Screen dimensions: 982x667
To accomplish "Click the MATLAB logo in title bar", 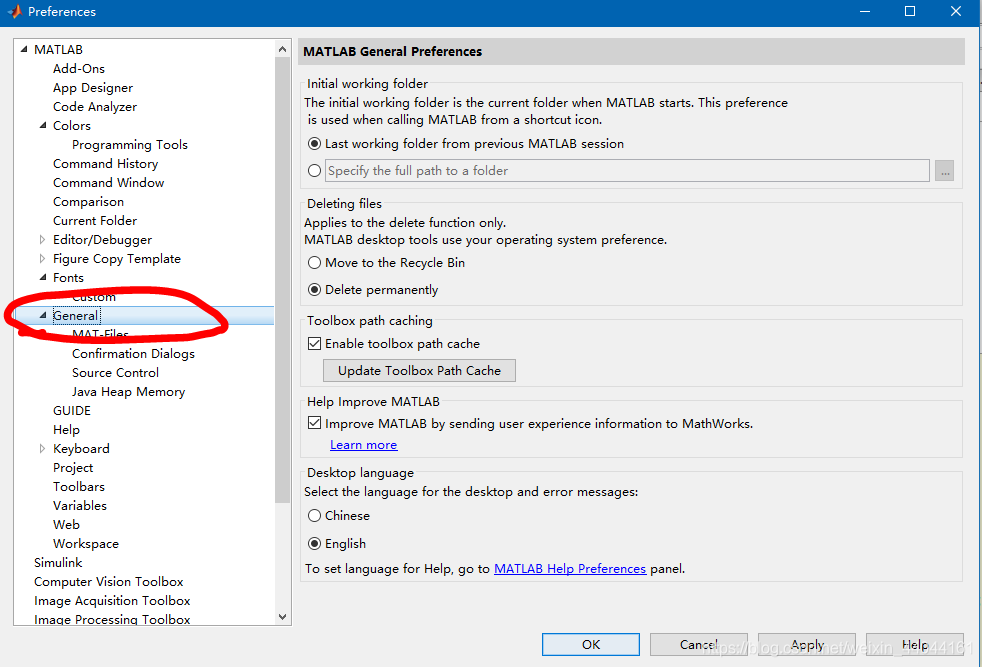I will pyautogui.click(x=14, y=11).
